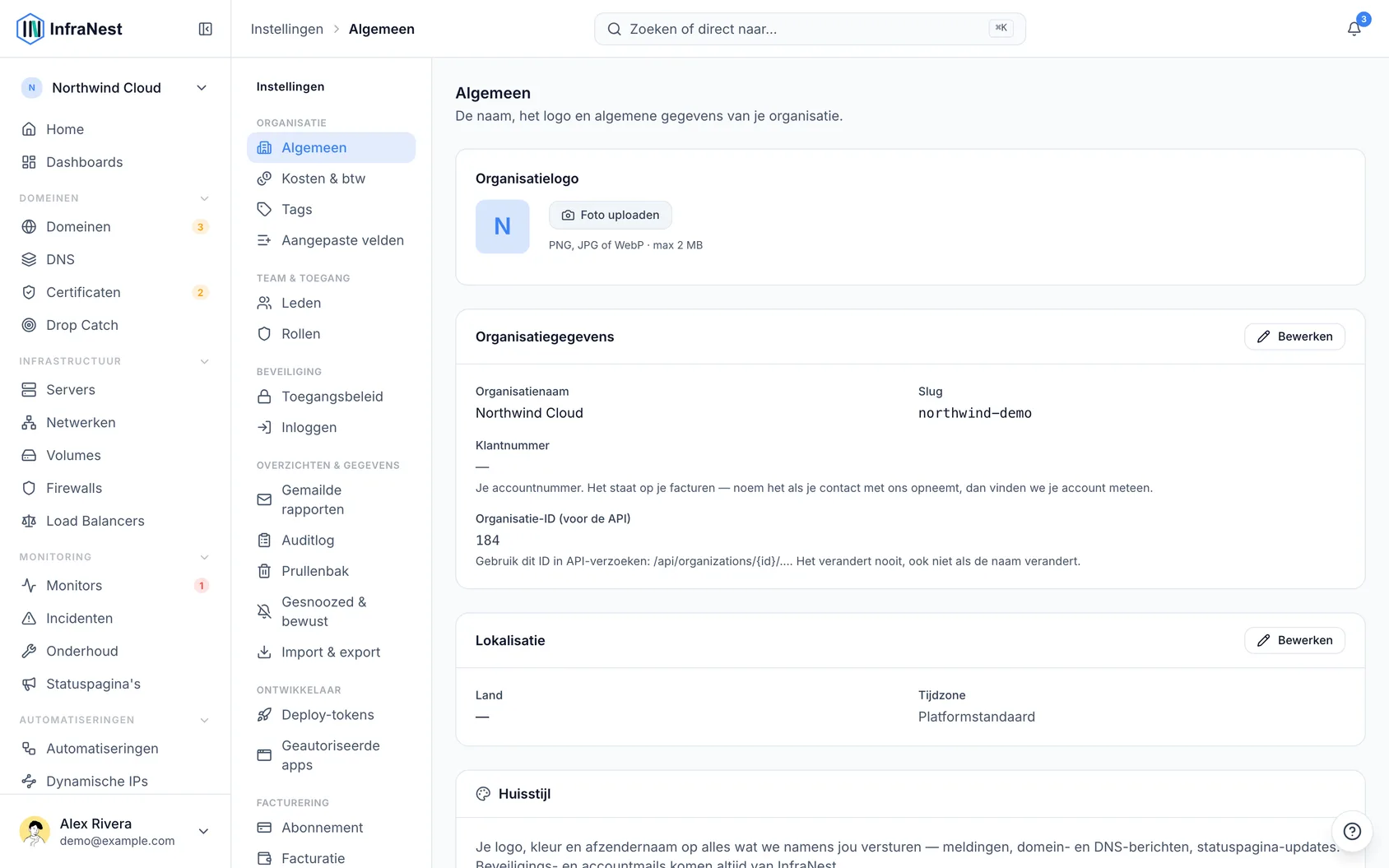1389x868 pixels.
Task: Edit Organisatiegegevens with Bewerken
Action: 1294,337
